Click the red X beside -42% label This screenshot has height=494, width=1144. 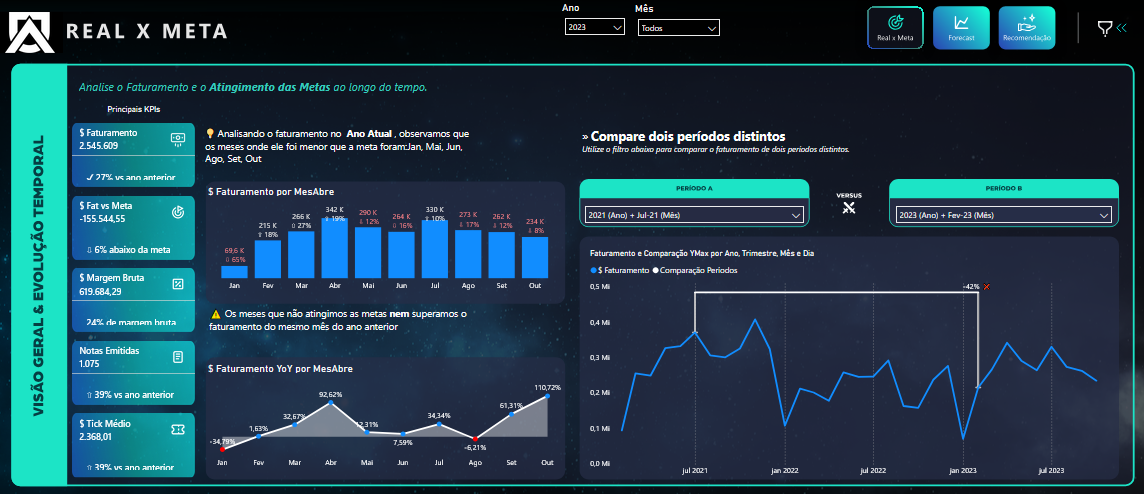[x=987, y=287]
